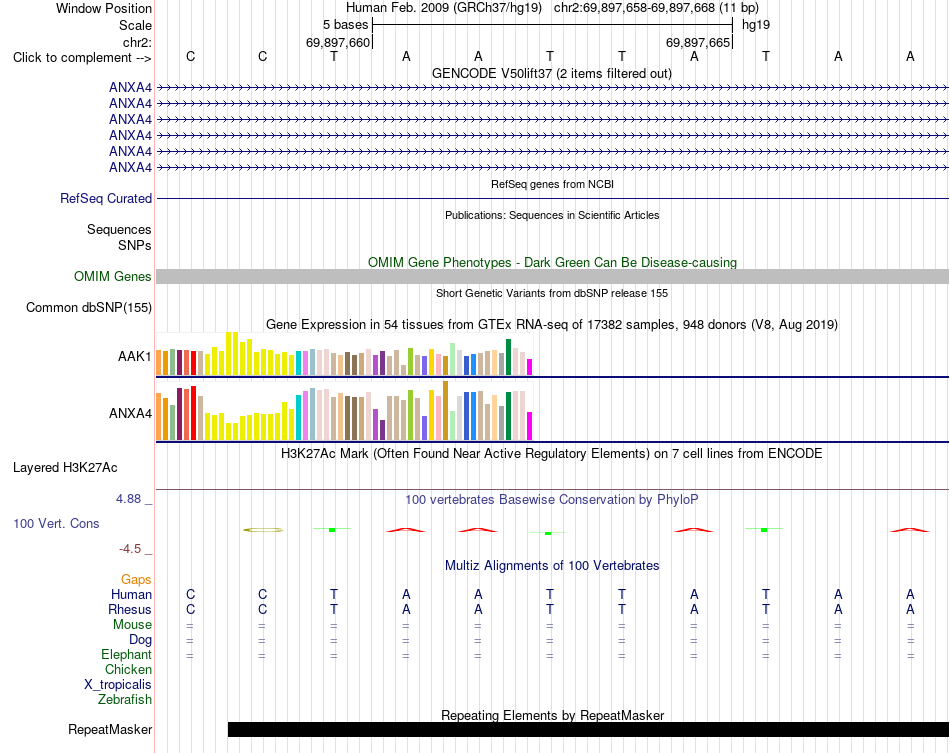Screen dimensions: 950x753
Task: Click the AAK1 gene label
Action: (135, 356)
